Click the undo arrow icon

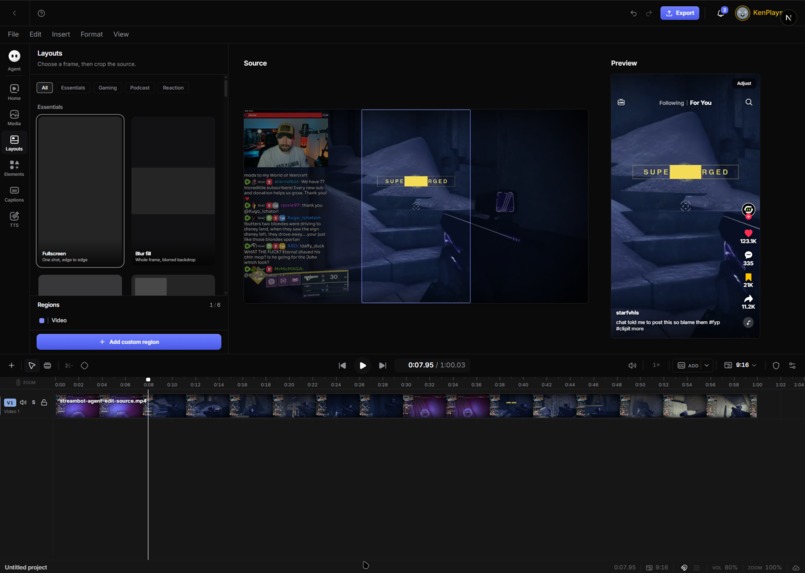(x=634, y=13)
